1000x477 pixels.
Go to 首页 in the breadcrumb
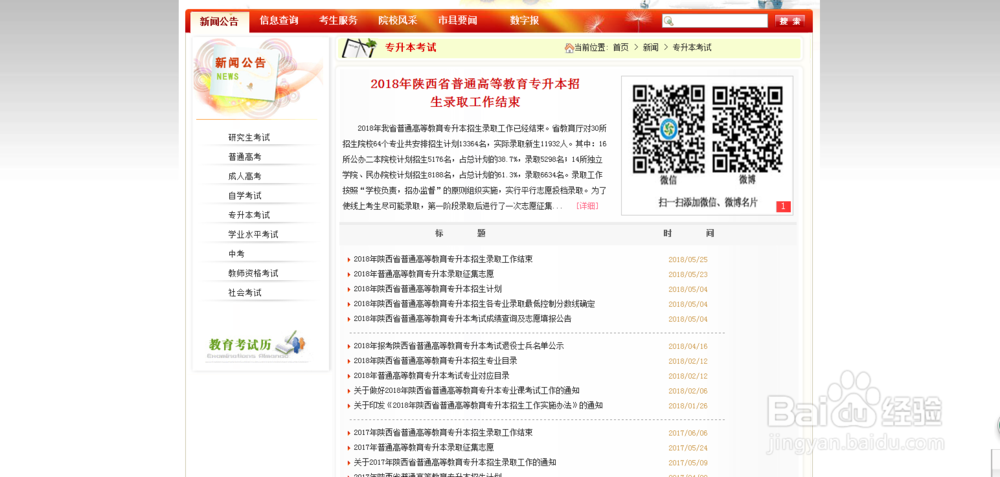pyautogui.click(x=621, y=48)
